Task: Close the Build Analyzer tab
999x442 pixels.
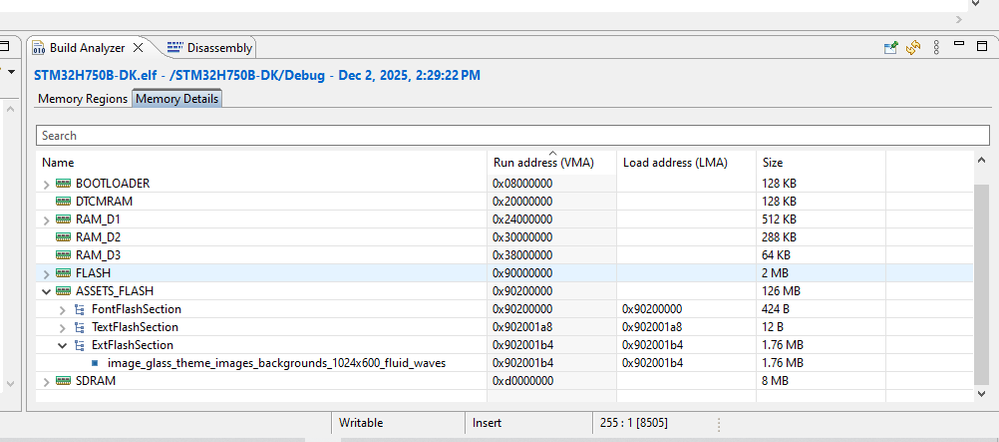Action: tap(138, 47)
